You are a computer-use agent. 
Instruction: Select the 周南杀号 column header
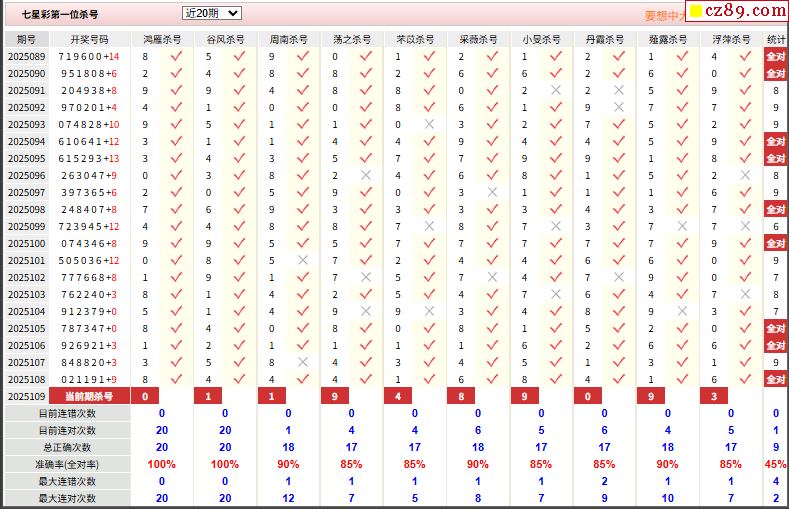(288, 39)
